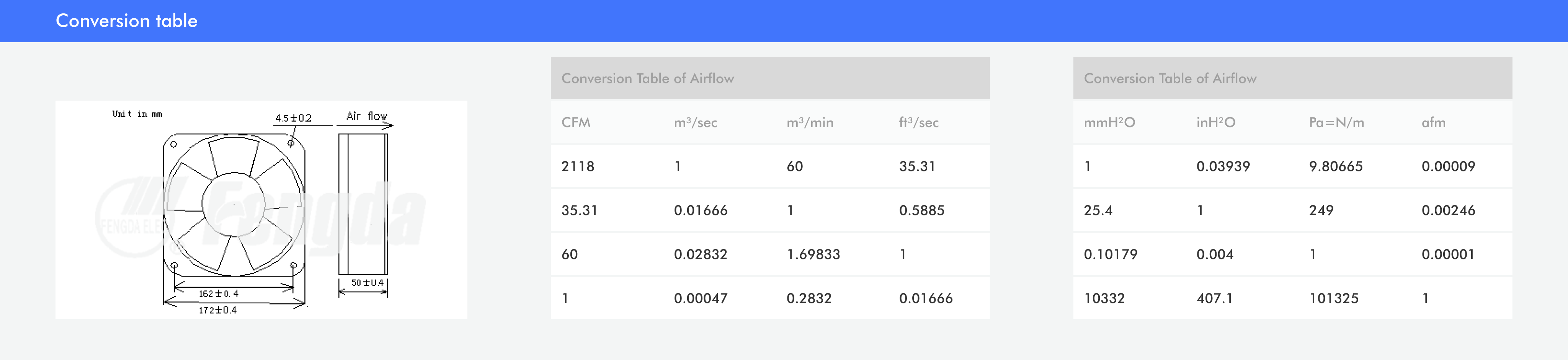This screenshot has width=1568, height=360.
Task: Select the 9.80665 pressure value
Action: pos(1336,166)
